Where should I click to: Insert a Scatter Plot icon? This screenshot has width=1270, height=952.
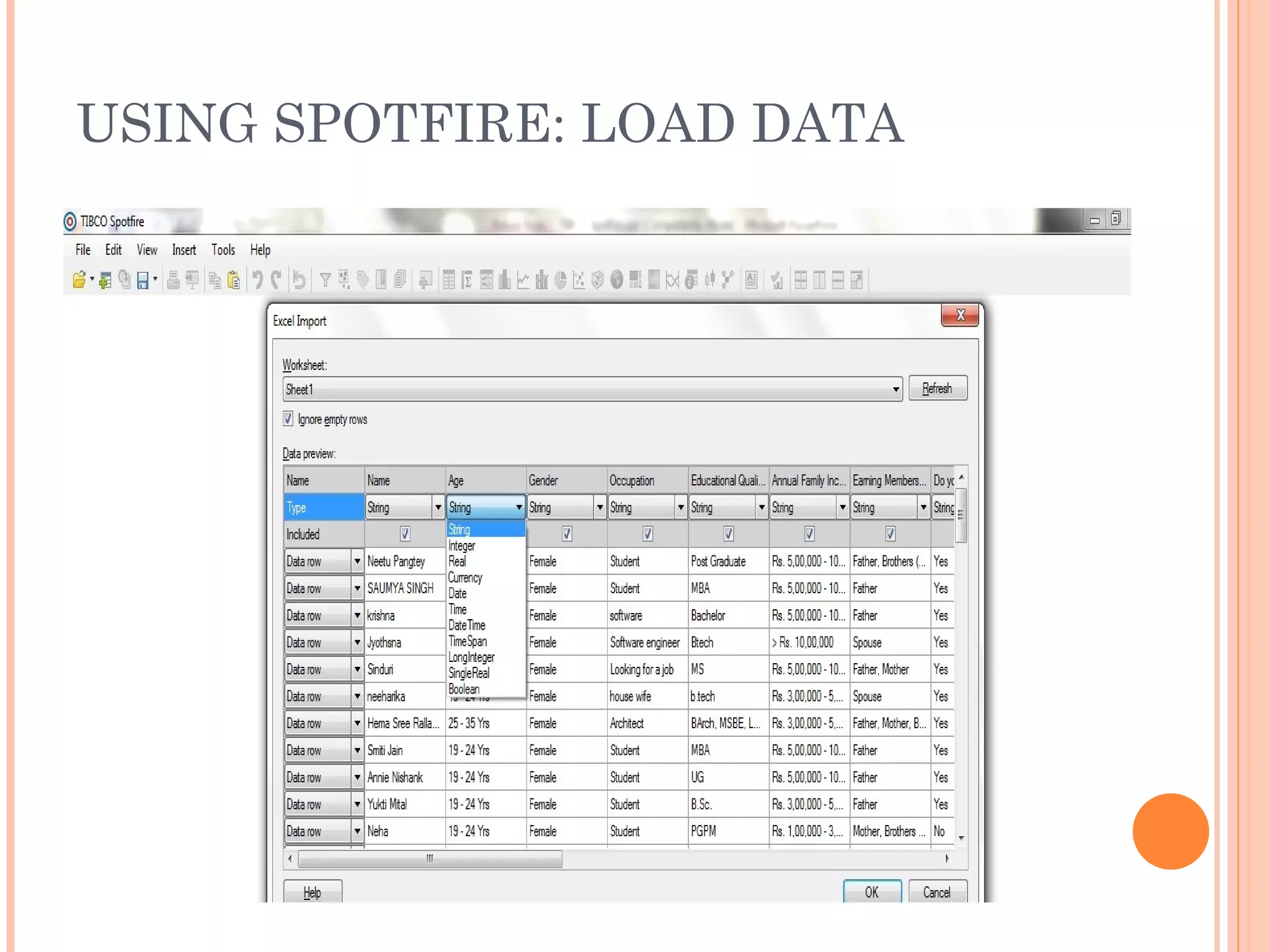[x=579, y=281]
